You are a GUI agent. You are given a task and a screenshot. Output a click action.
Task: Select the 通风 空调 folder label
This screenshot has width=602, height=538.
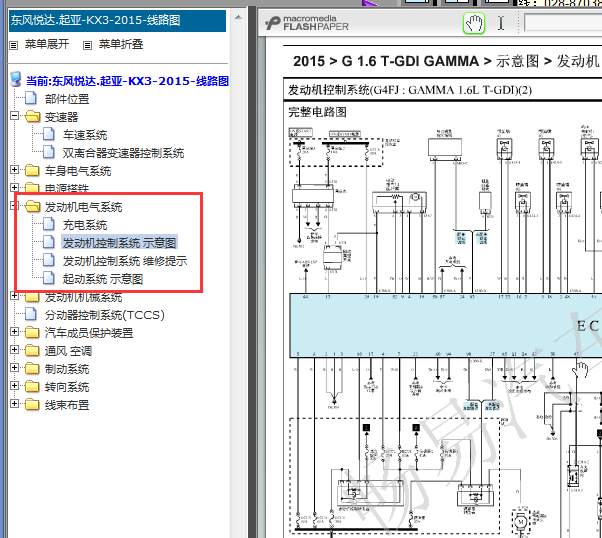68,351
